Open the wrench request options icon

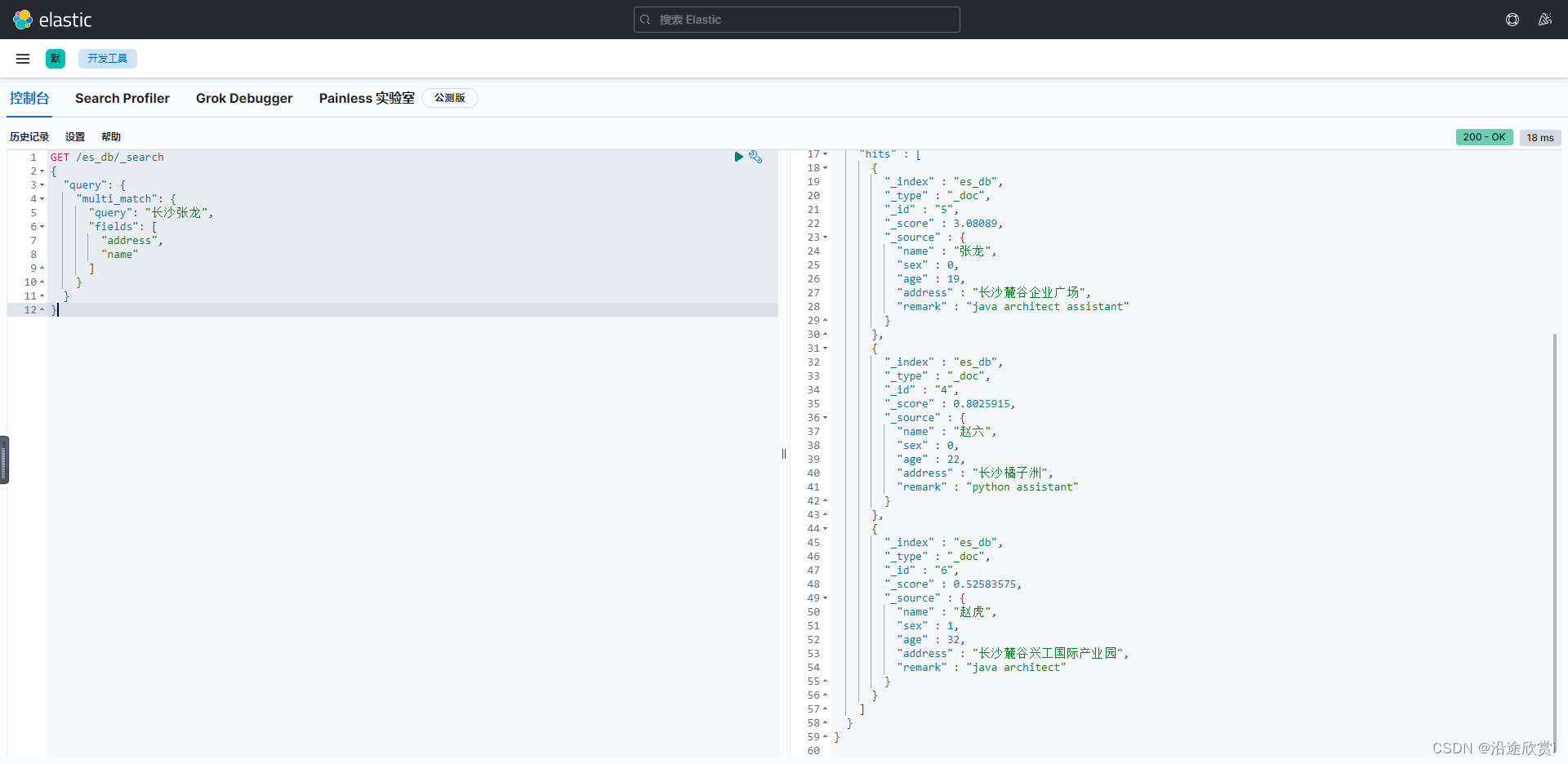coord(755,157)
